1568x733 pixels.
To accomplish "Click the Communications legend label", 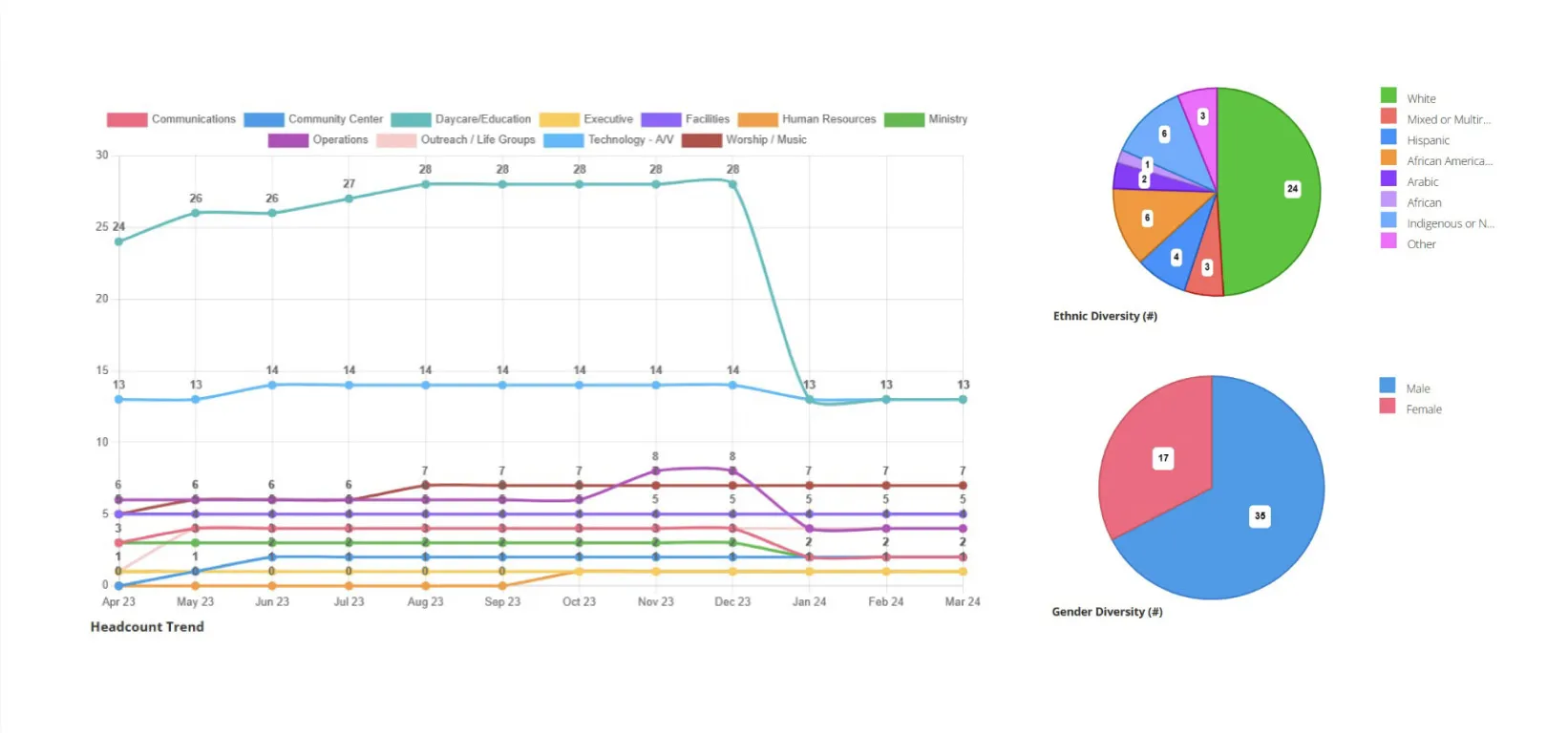I will coord(194,119).
